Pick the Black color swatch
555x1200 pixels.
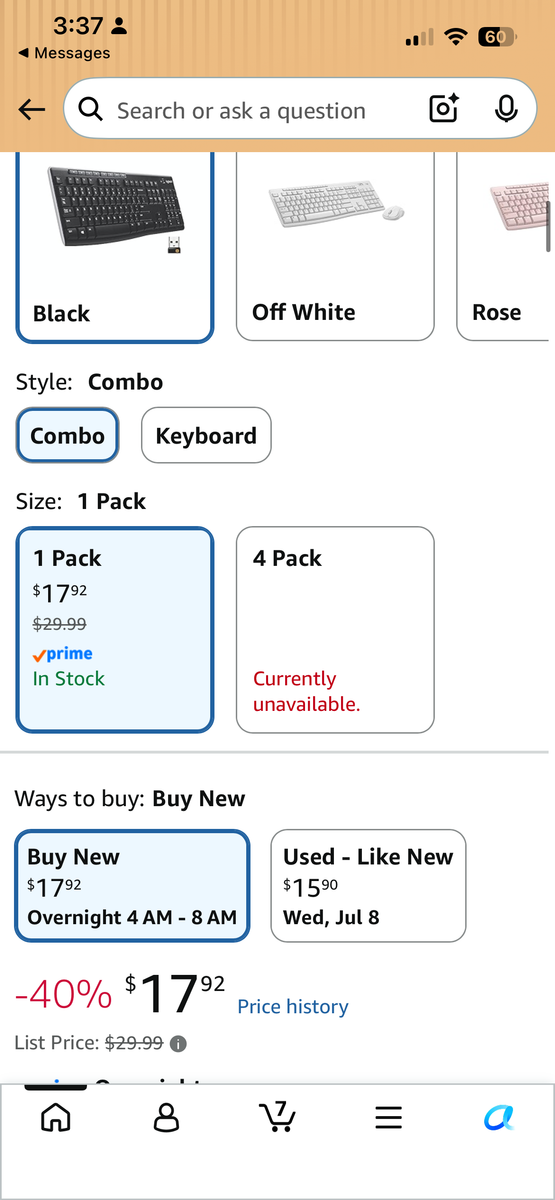pyautogui.click(x=115, y=245)
